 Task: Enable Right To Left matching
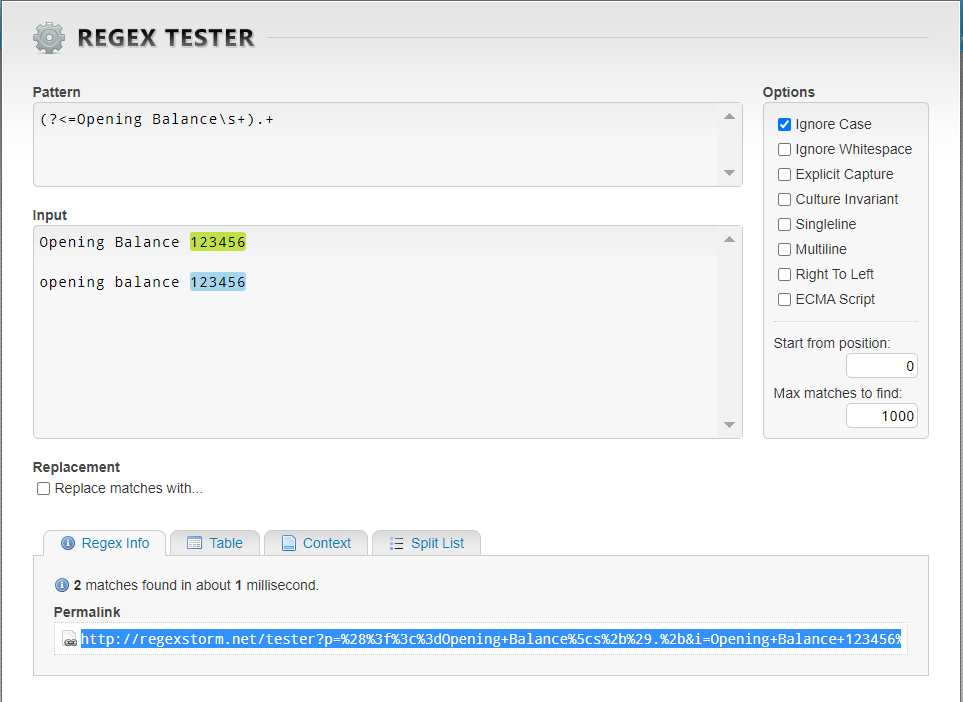[784, 274]
